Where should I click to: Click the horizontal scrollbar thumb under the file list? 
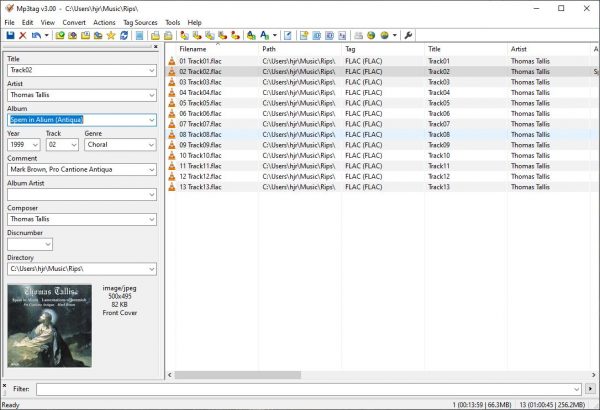238,375
